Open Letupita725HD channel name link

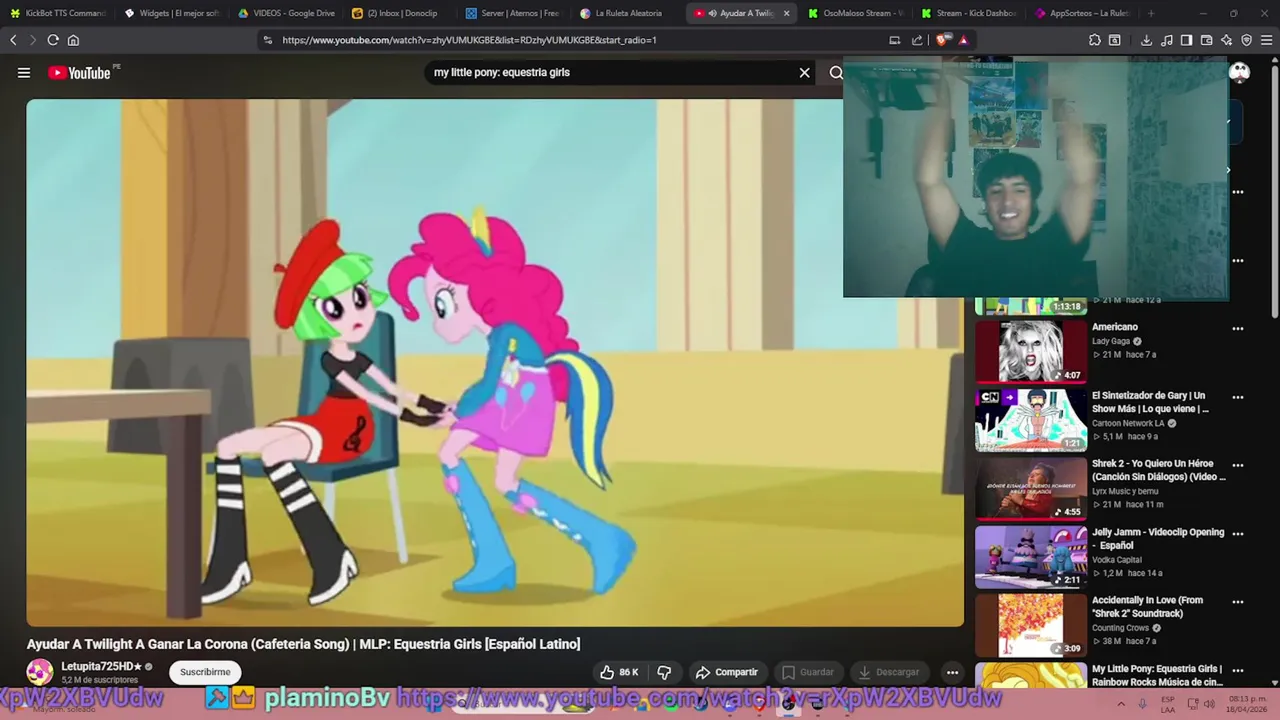click(x=101, y=666)
